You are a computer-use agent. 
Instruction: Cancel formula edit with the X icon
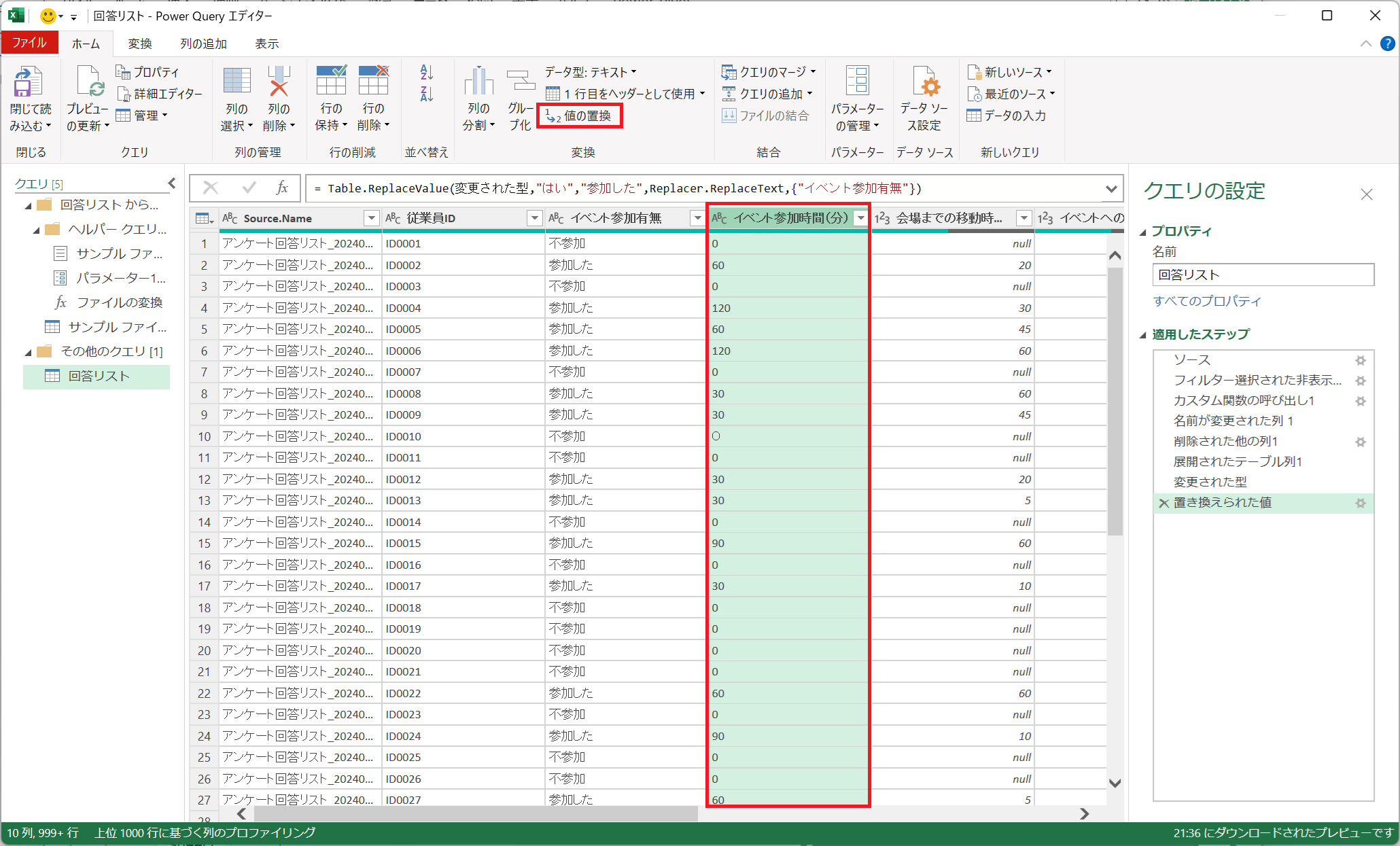[211, 188]
